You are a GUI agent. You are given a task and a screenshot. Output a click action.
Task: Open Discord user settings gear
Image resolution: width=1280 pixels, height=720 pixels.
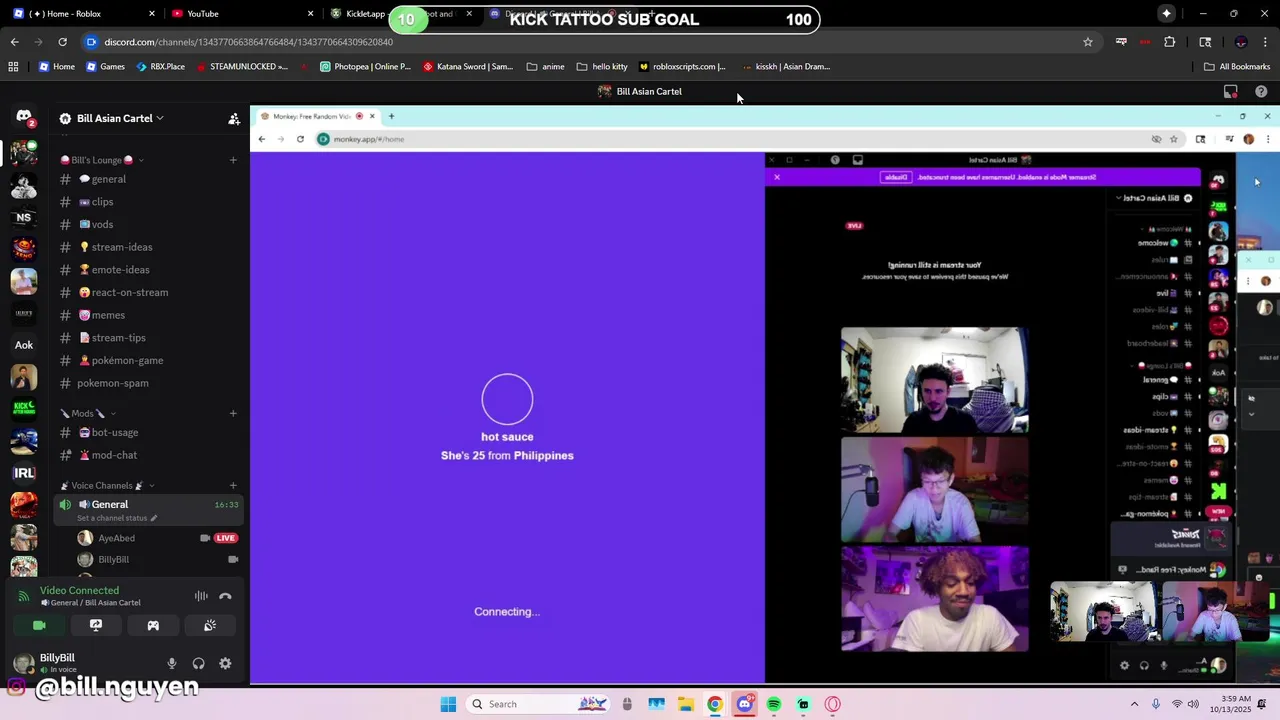click(225, 663)
